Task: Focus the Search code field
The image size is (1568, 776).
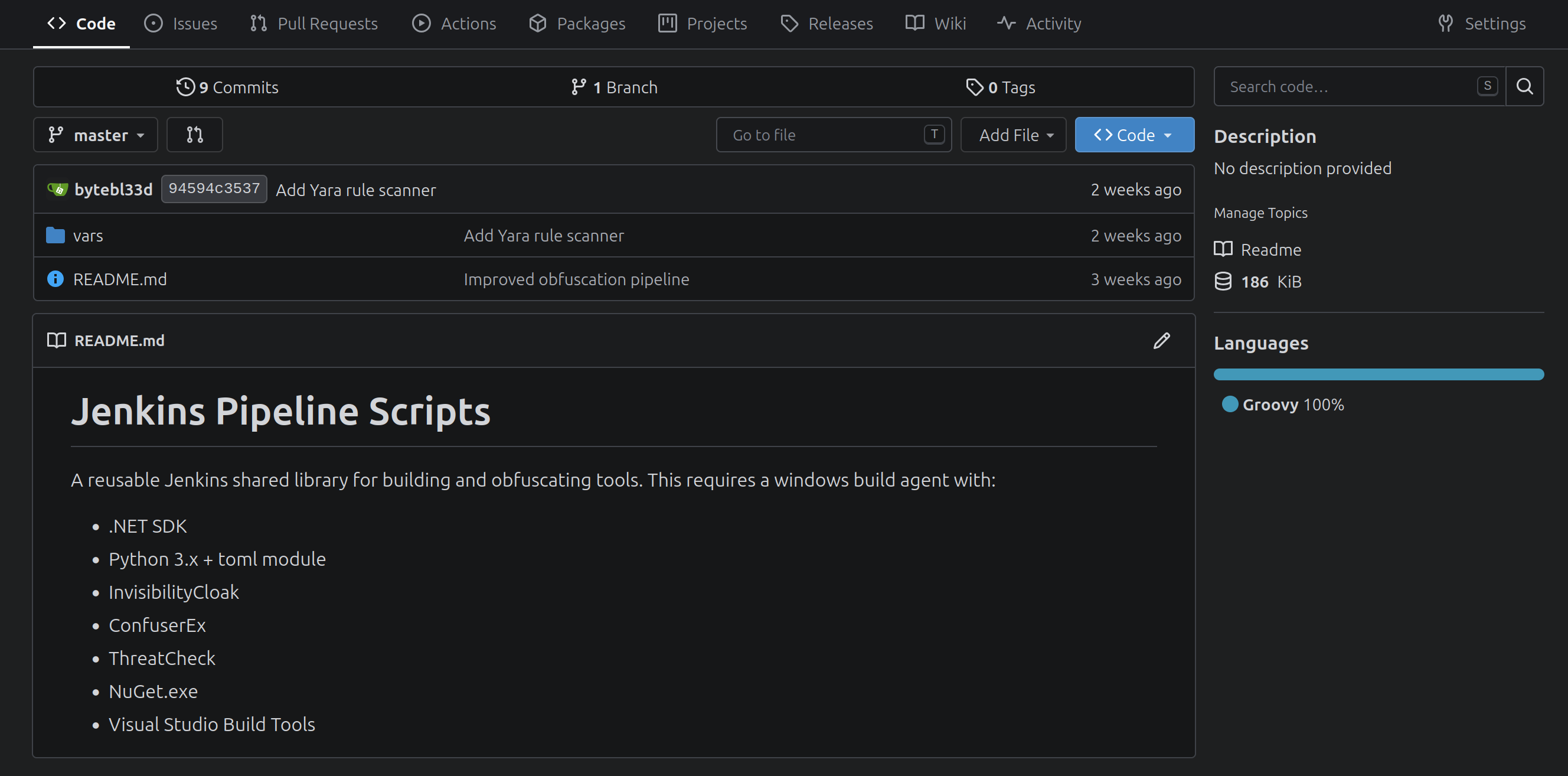Action: coord(1360,86)
